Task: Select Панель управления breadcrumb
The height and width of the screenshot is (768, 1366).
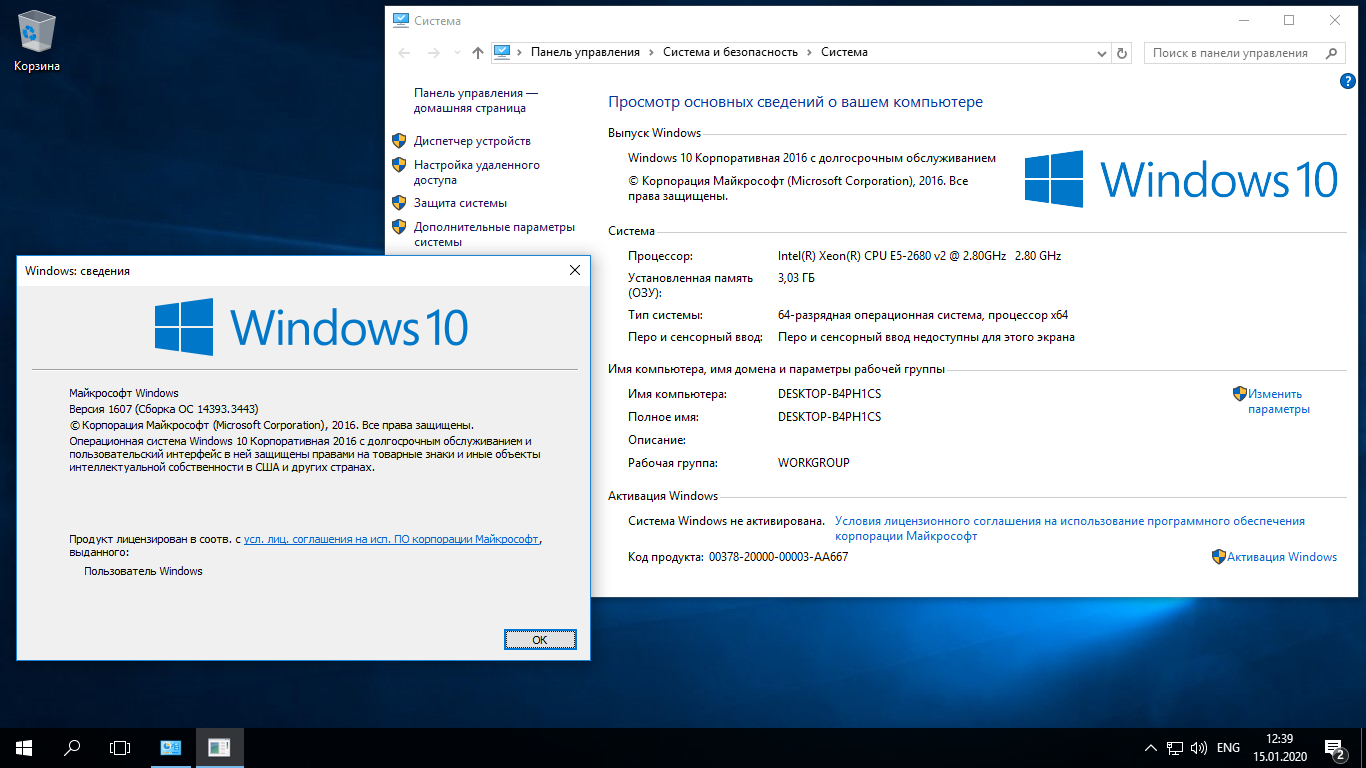Action: 585,52
